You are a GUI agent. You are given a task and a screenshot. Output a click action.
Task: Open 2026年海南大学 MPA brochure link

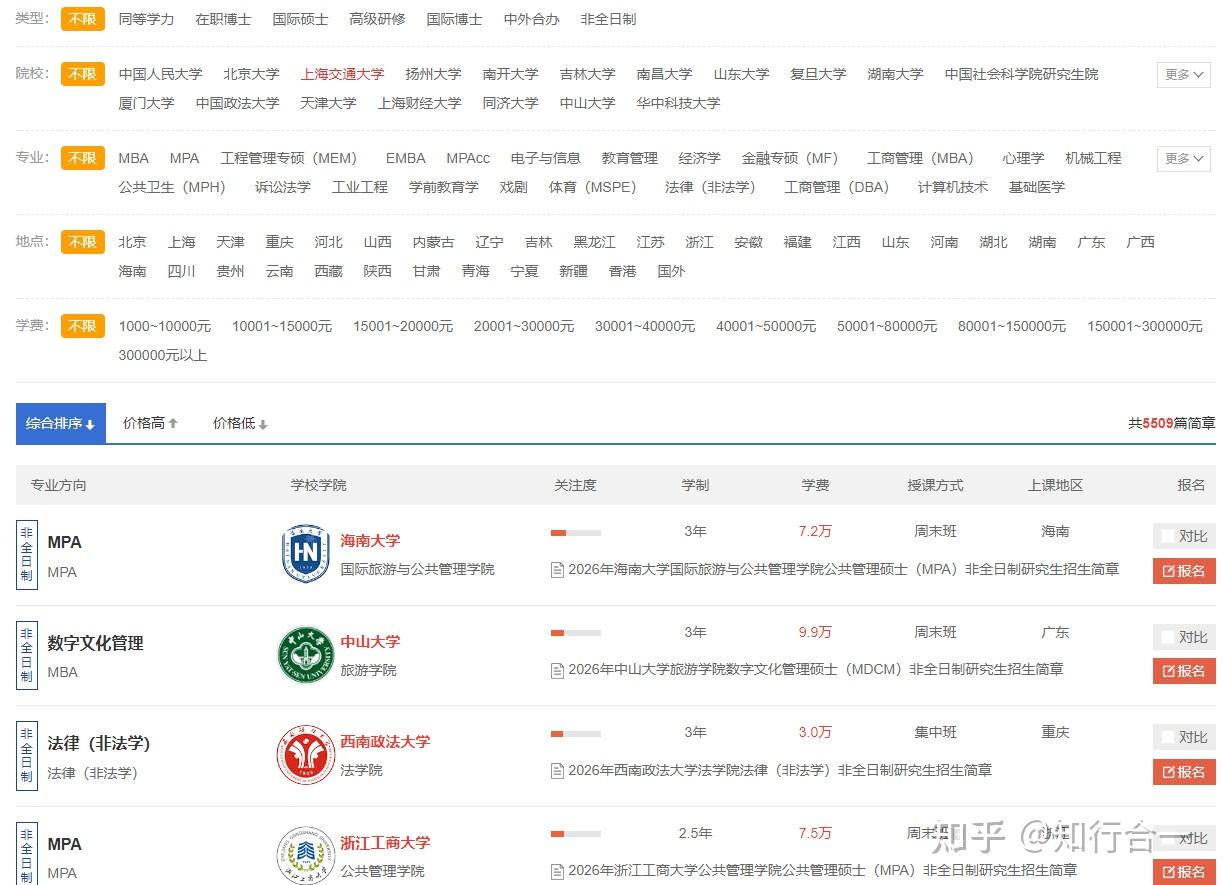click(843, 570)
